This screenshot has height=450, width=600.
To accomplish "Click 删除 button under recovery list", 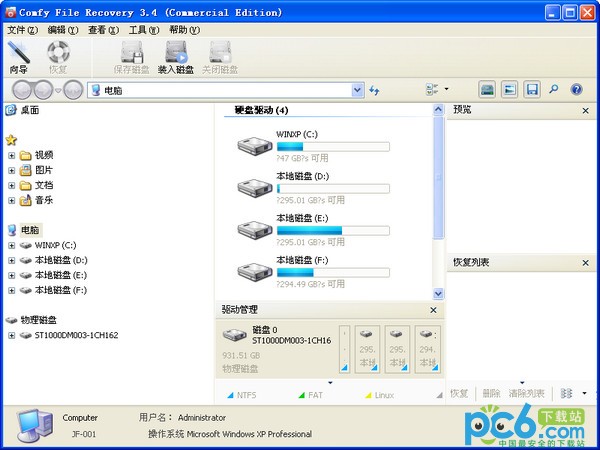I will 491,393.
